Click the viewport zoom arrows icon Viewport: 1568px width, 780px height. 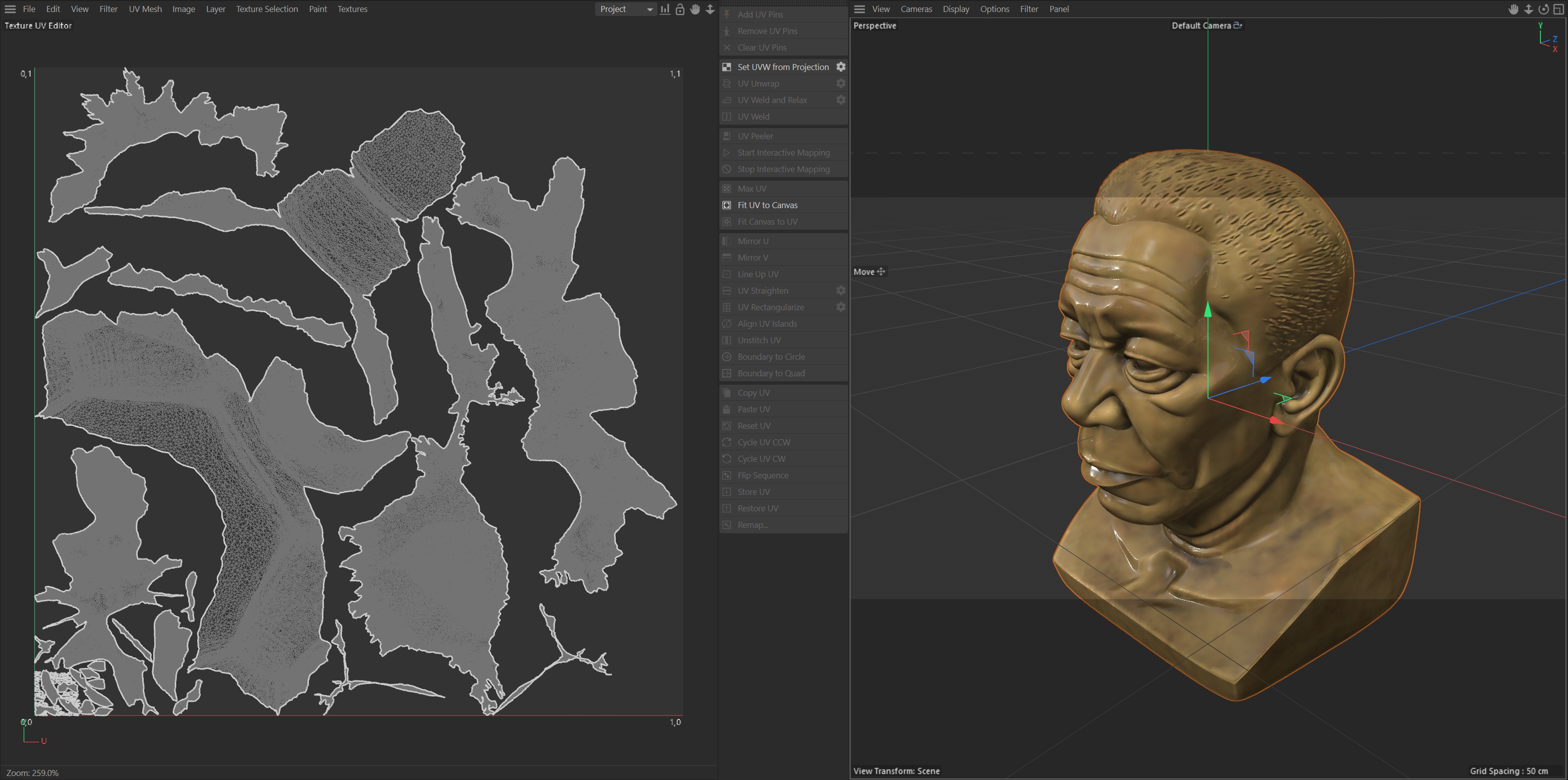coord(1528,9)
